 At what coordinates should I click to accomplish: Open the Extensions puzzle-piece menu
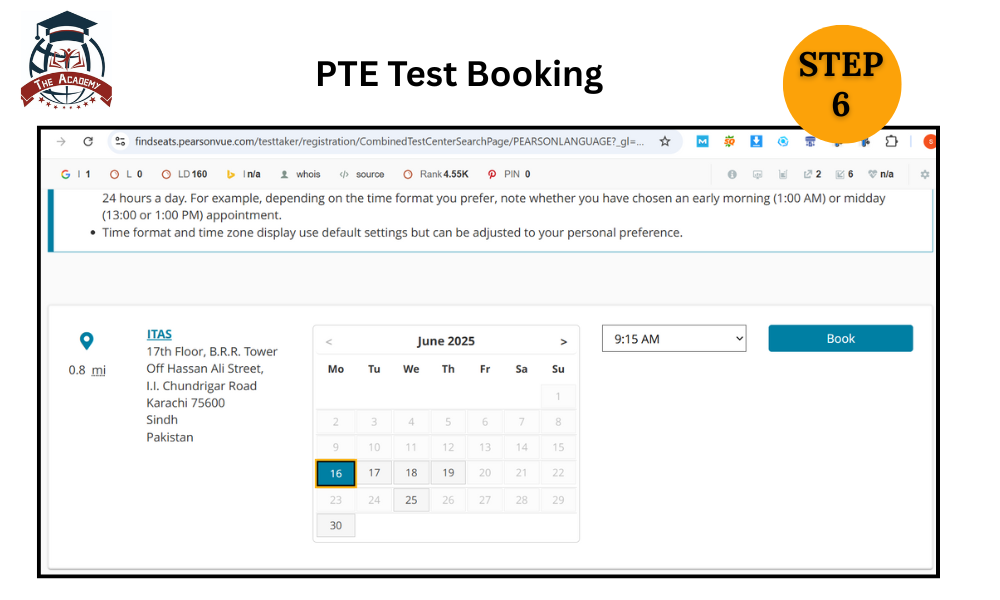click(x=892, y=142)
